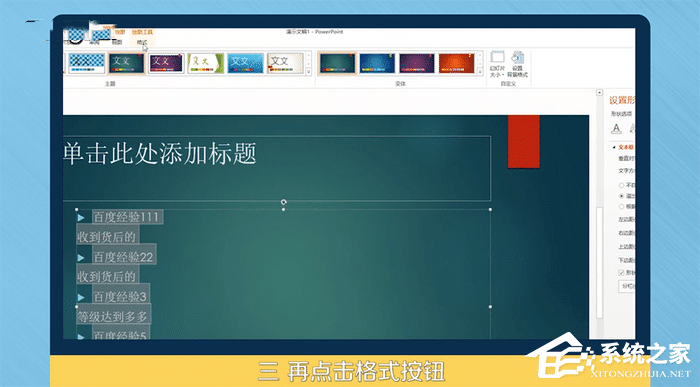The width and height of the screenshot is (700, 387).
Task: Open the 幻灯片大小 slide size menu
Action: click(497, 64)
